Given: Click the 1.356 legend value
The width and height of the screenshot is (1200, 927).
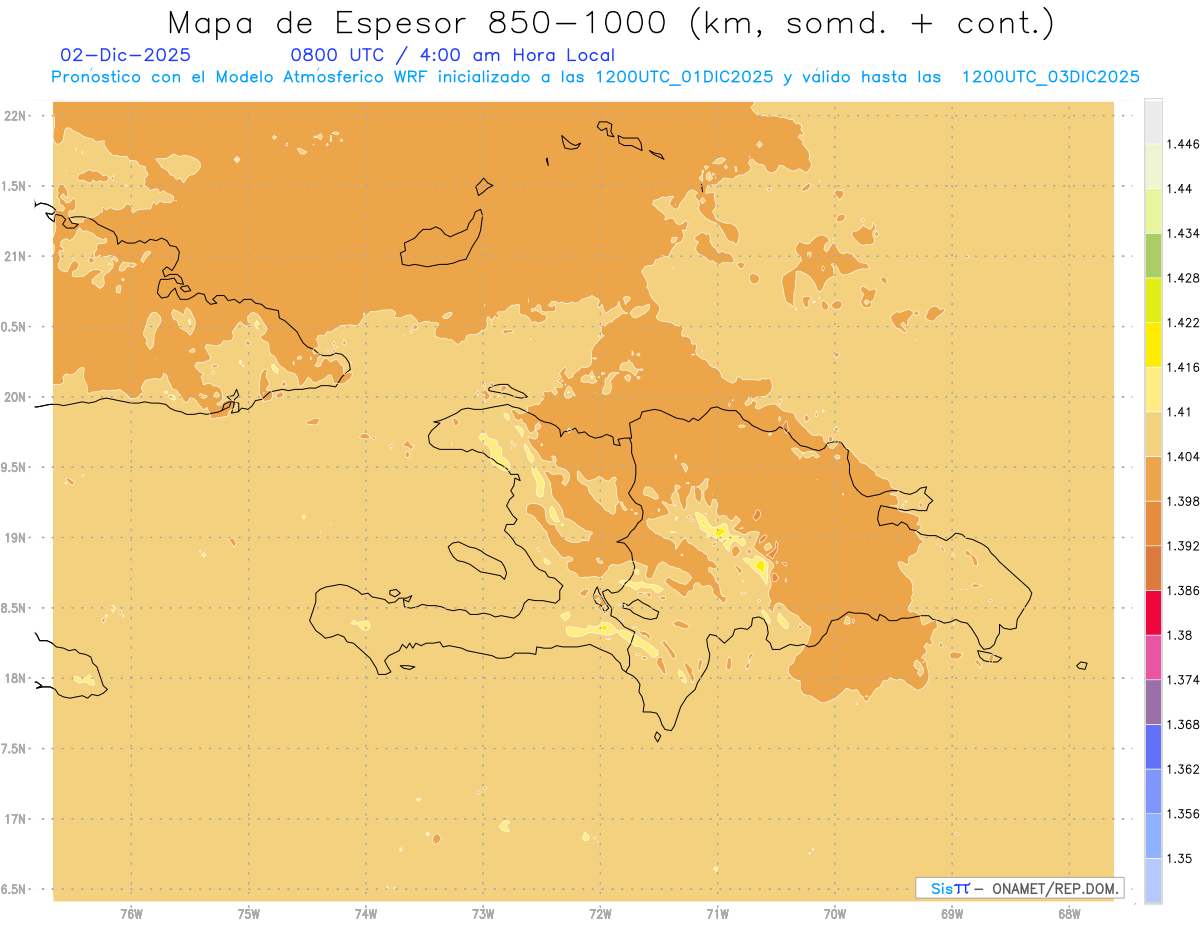Looking at the screenshot, I should coord(1183,813).
